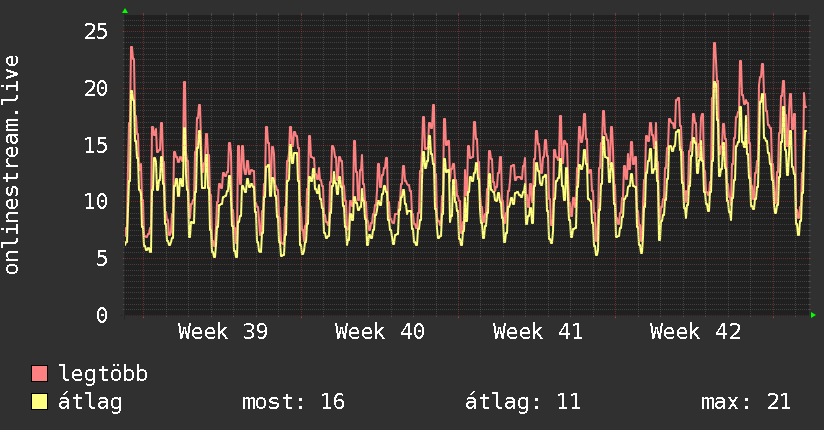Click the Week 42 axis label
The width and height of the screenshot is (824, 430).
tap(695, 332)
